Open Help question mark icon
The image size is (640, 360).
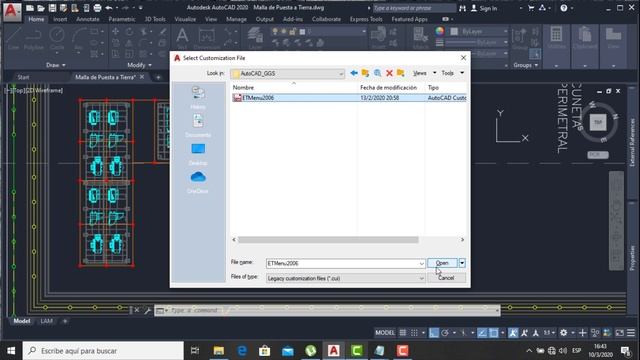coord(564,8)
